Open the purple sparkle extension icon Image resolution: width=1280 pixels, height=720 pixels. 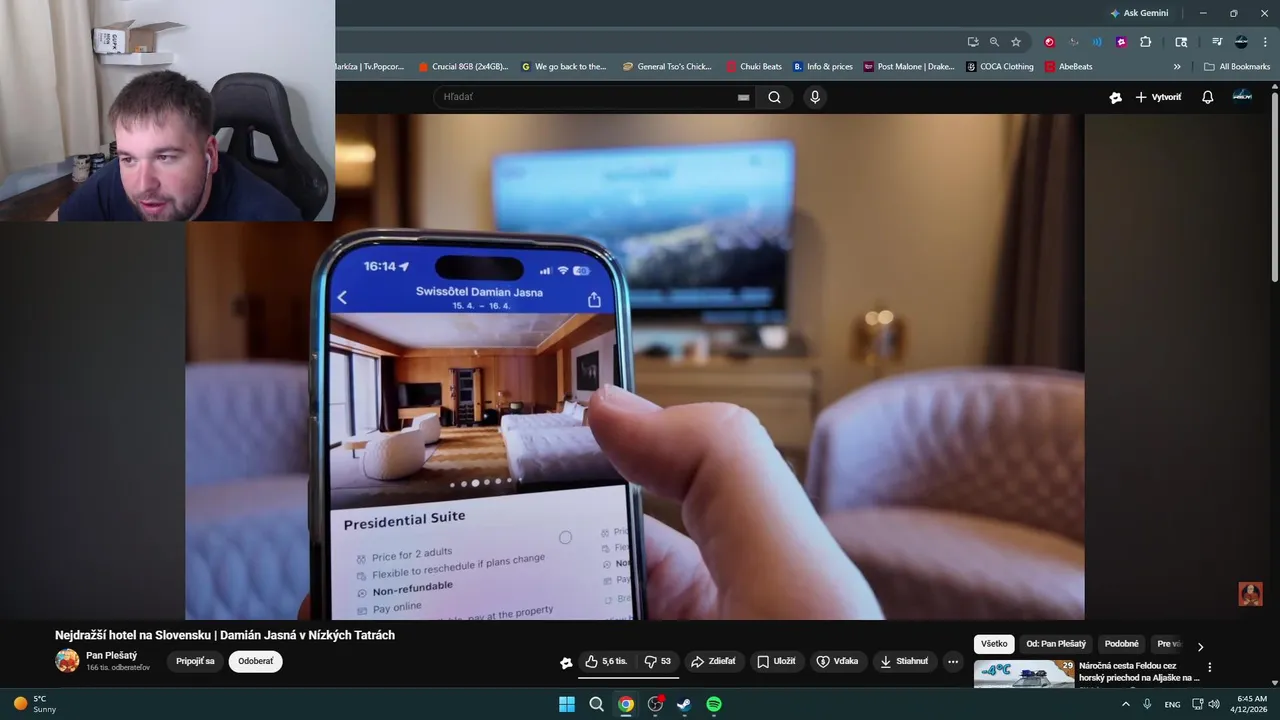point(1121,42)
